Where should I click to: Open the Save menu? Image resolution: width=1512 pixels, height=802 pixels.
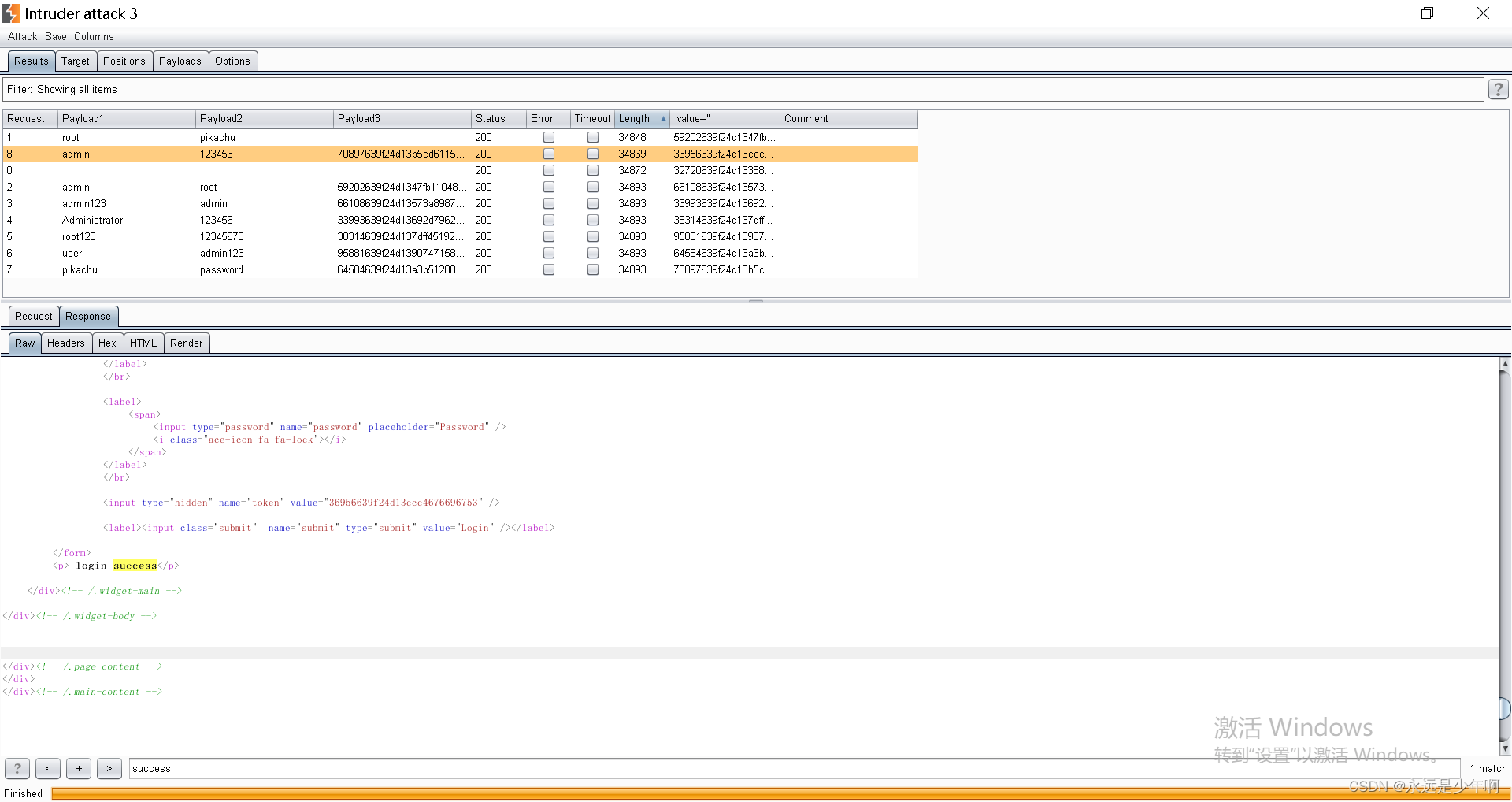[x=55, y=37]
